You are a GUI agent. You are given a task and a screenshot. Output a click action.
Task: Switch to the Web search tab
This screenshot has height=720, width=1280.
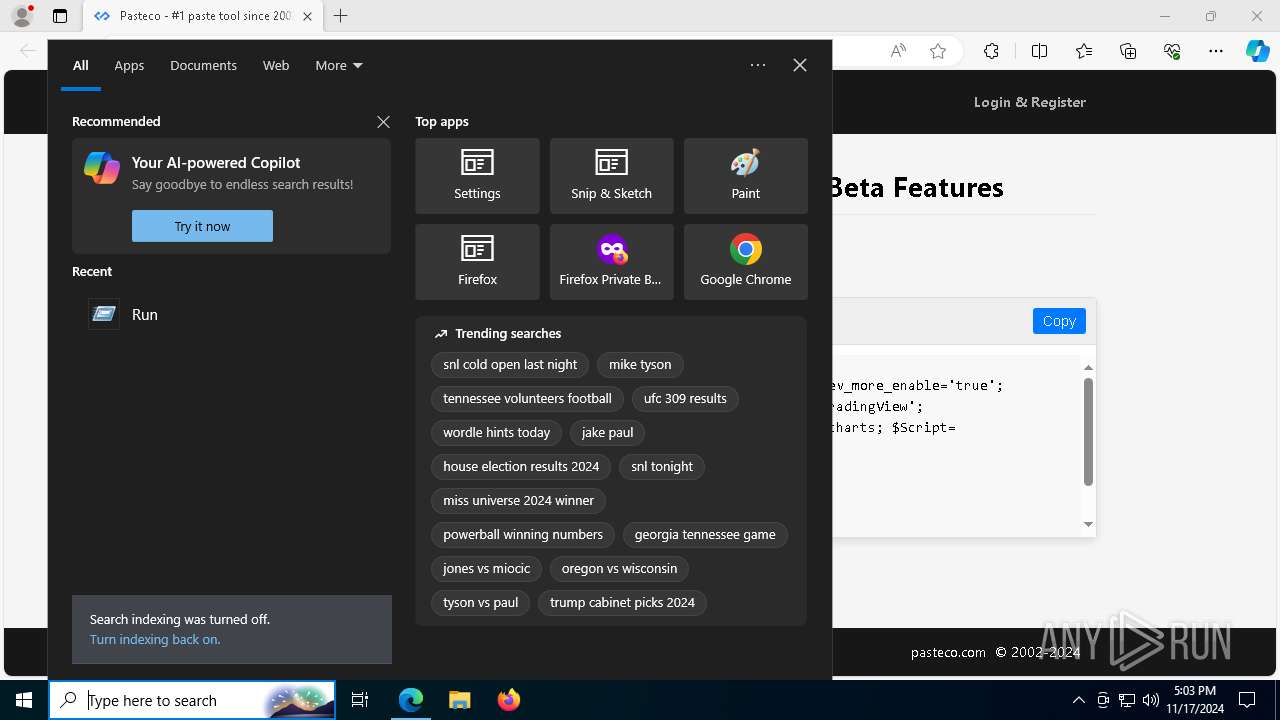click(276, 65)
